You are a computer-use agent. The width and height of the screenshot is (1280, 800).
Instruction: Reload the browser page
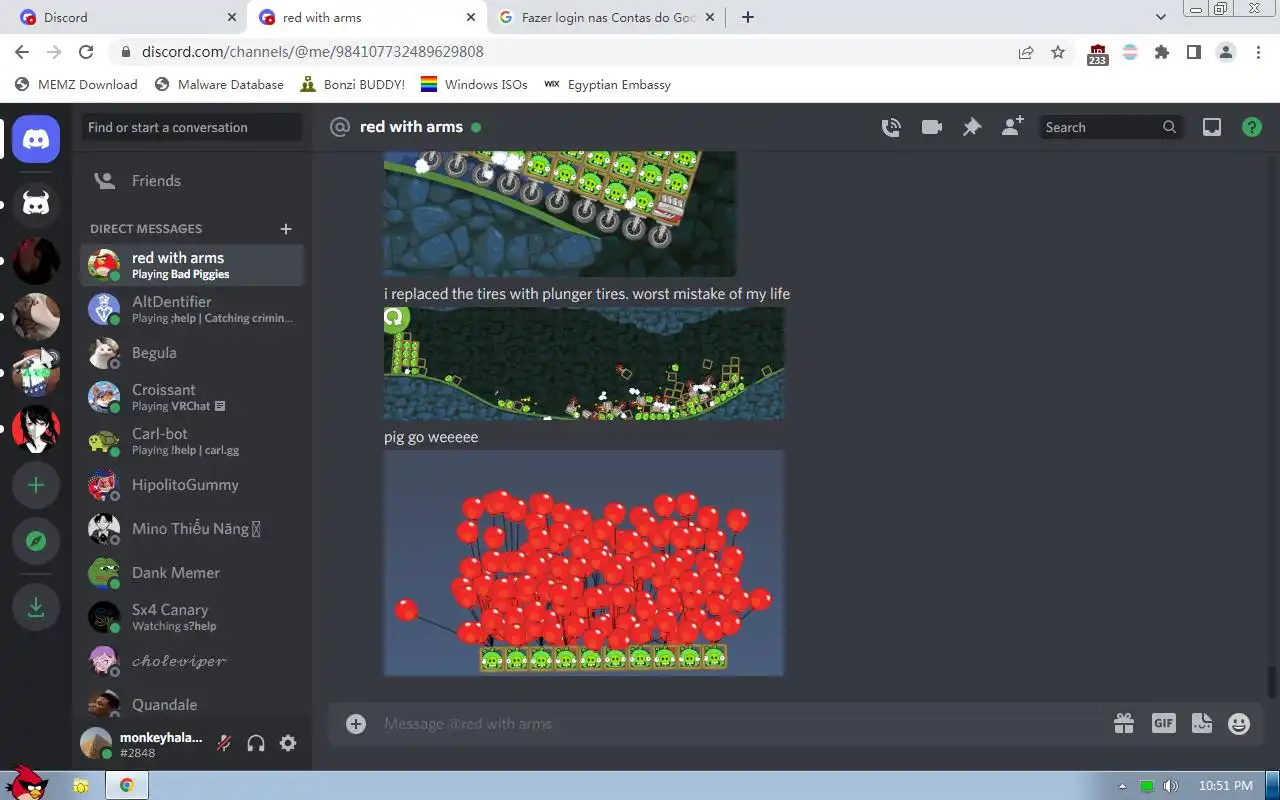click(x=86, y=52)
